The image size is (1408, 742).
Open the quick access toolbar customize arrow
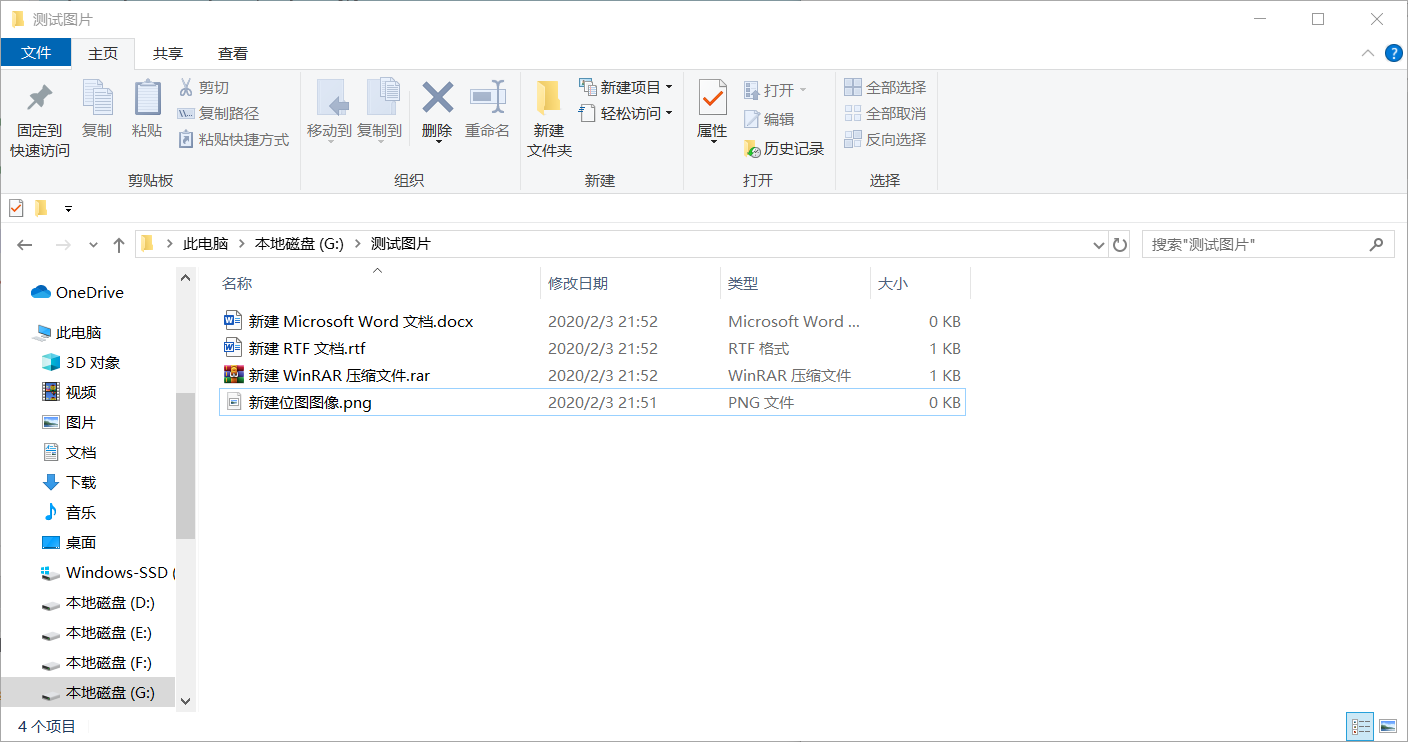68,208
